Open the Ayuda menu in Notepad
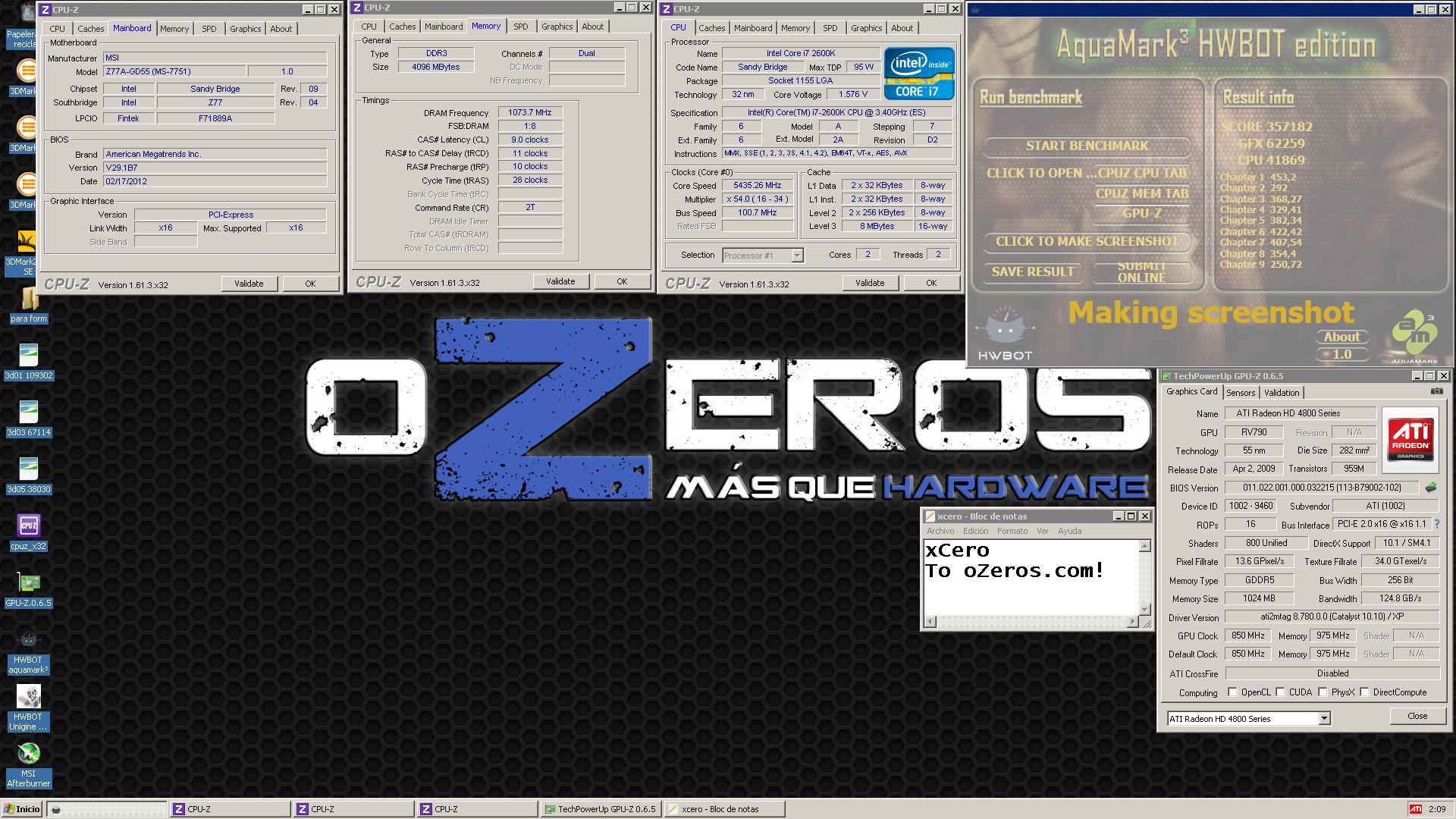The height and width of the screenshot is (819, 1456). [x=1069, y=531]
